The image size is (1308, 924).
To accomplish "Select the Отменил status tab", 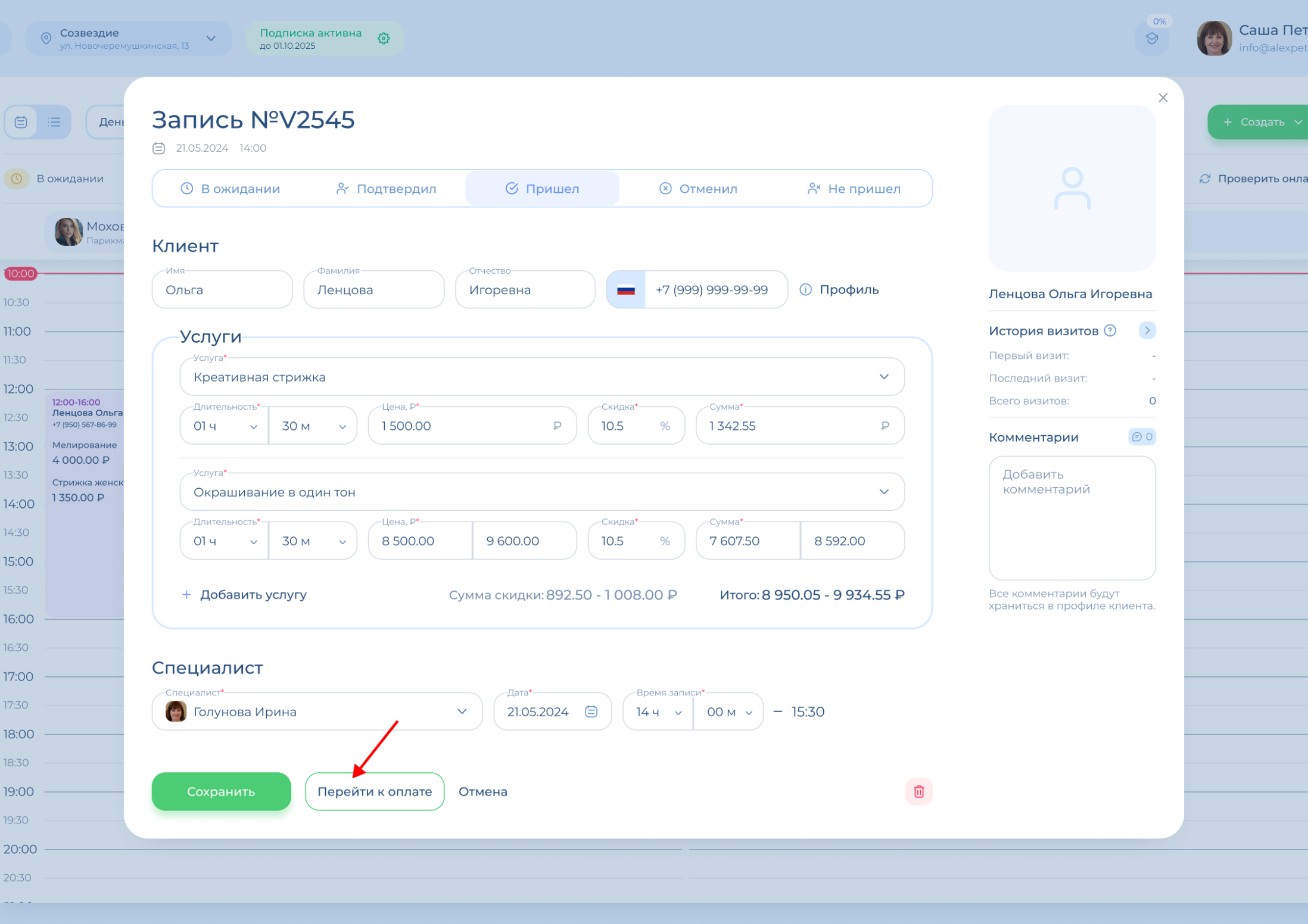I will 698,189.
